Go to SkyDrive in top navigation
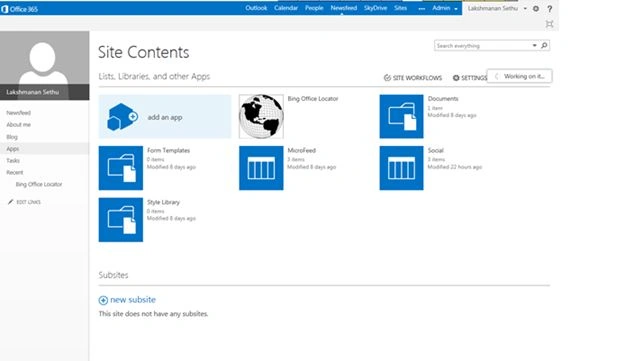Screen dimensions: 624x361 pyautogui.click(x=375, y=8)
